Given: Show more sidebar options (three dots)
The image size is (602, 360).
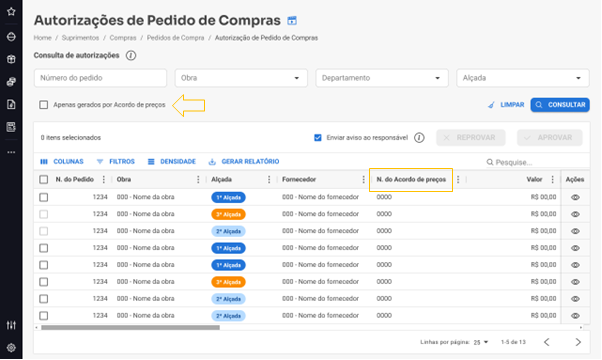Looking at the screenshot, I should pos(11,152).
